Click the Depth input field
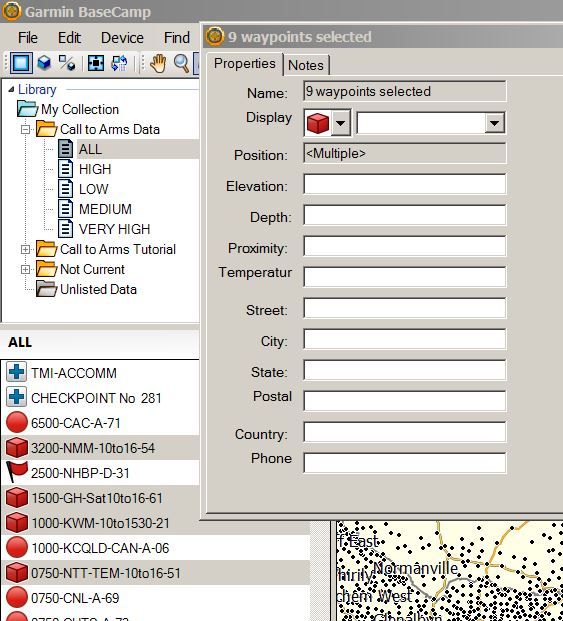Image resolution: width=563 pixels, height=621 pixels. [405, 215]
